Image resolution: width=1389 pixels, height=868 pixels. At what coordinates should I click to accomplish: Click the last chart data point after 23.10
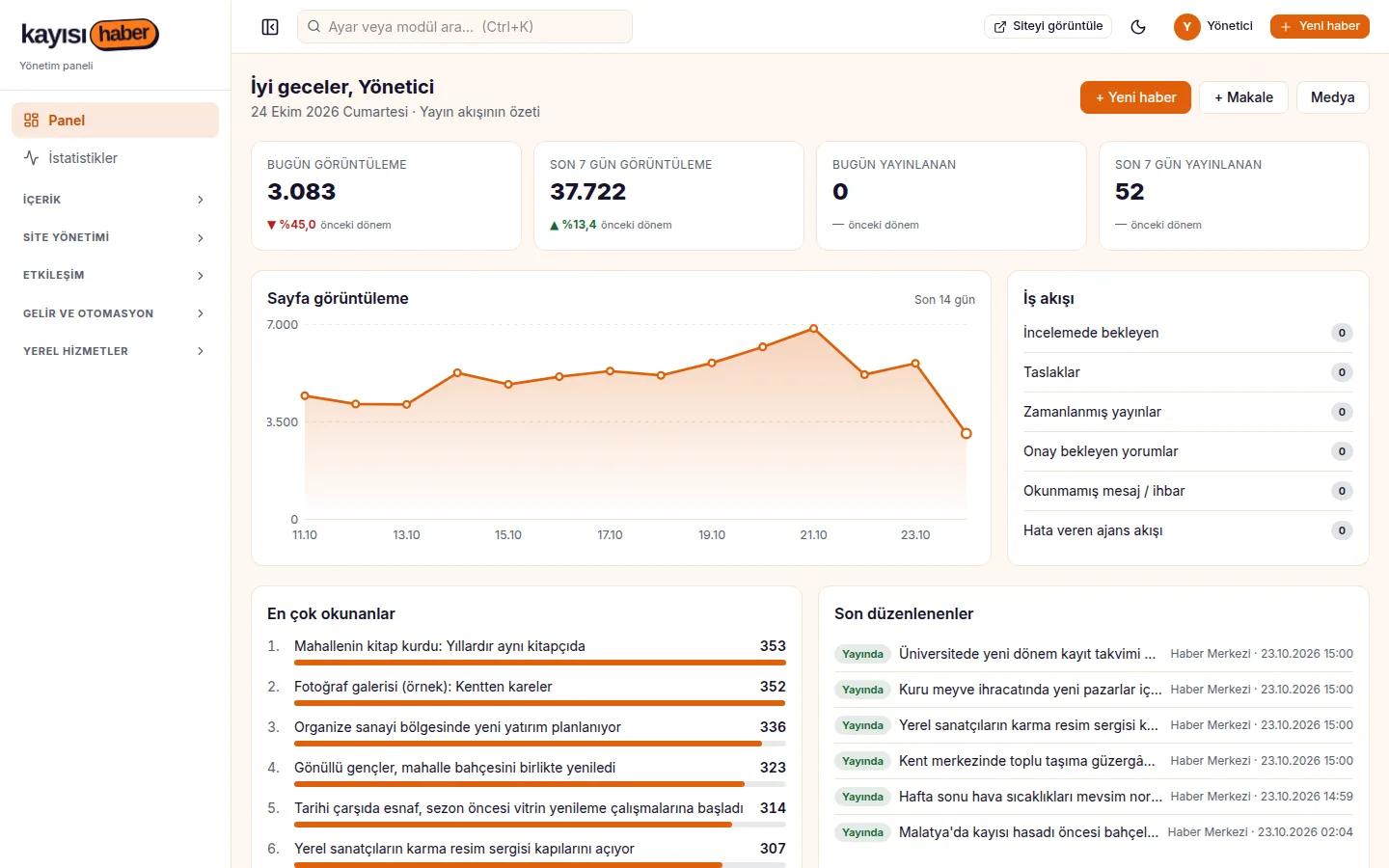coord(966,434)
